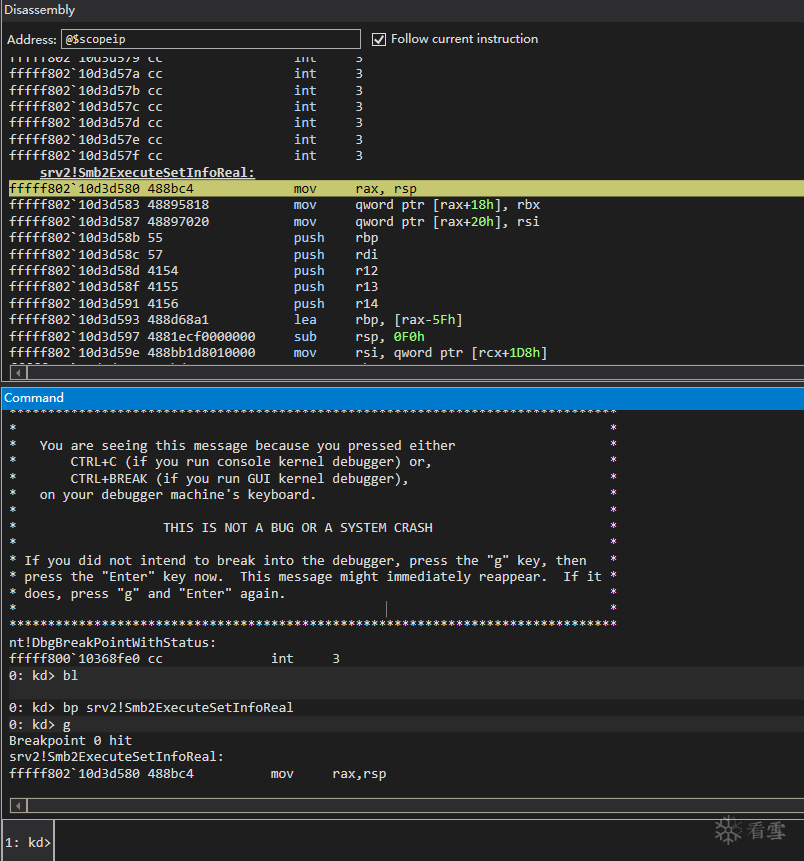Select the srv2!Smb2ExecuteSetInfoReal: line in Command output
Viewport: 804px width, 861px height.
[x=116, y=757]
